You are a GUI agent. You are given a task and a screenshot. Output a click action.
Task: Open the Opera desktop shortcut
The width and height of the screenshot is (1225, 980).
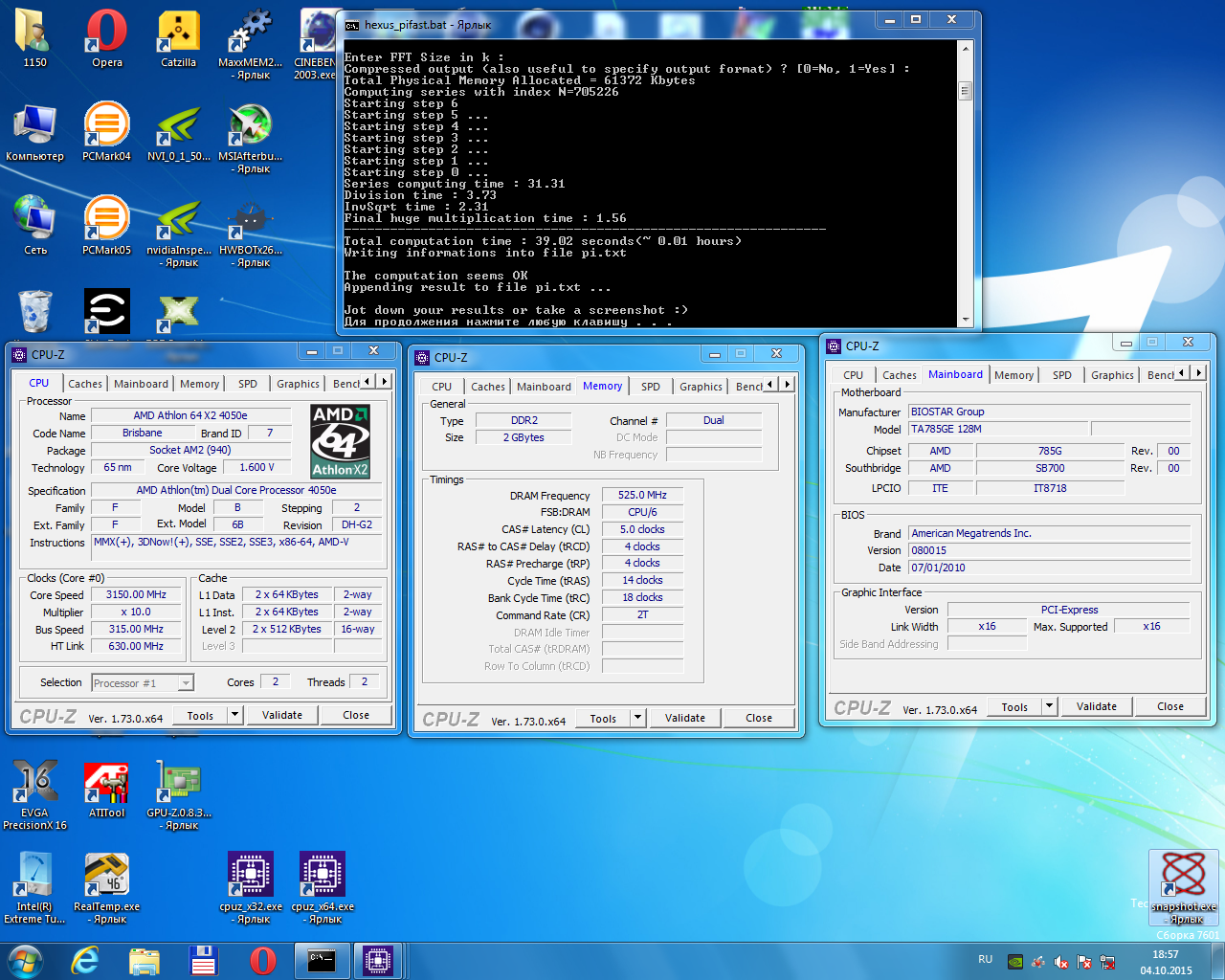[x=106, y=38]
